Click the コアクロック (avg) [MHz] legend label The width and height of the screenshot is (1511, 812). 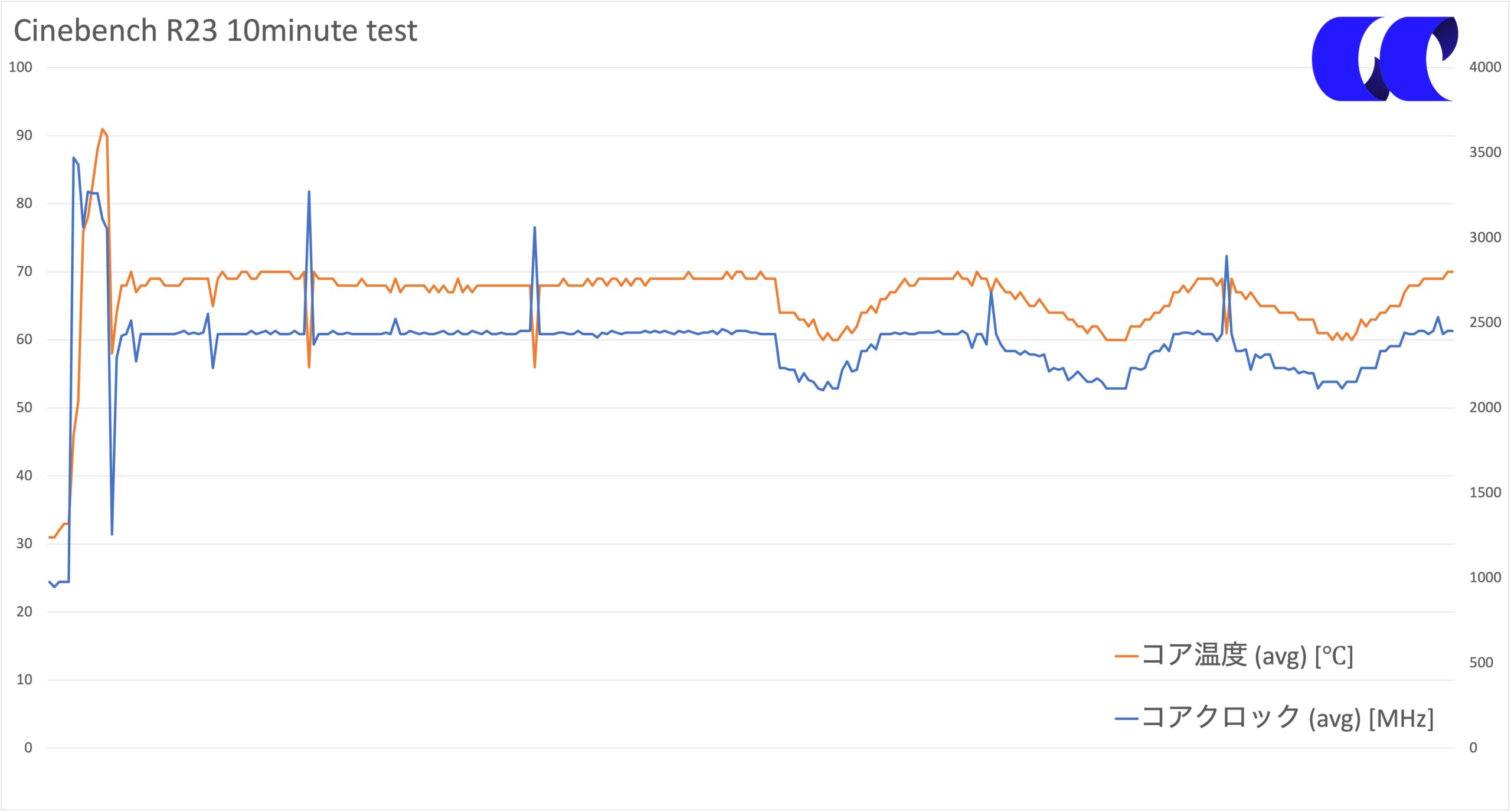click(1287, 718)
